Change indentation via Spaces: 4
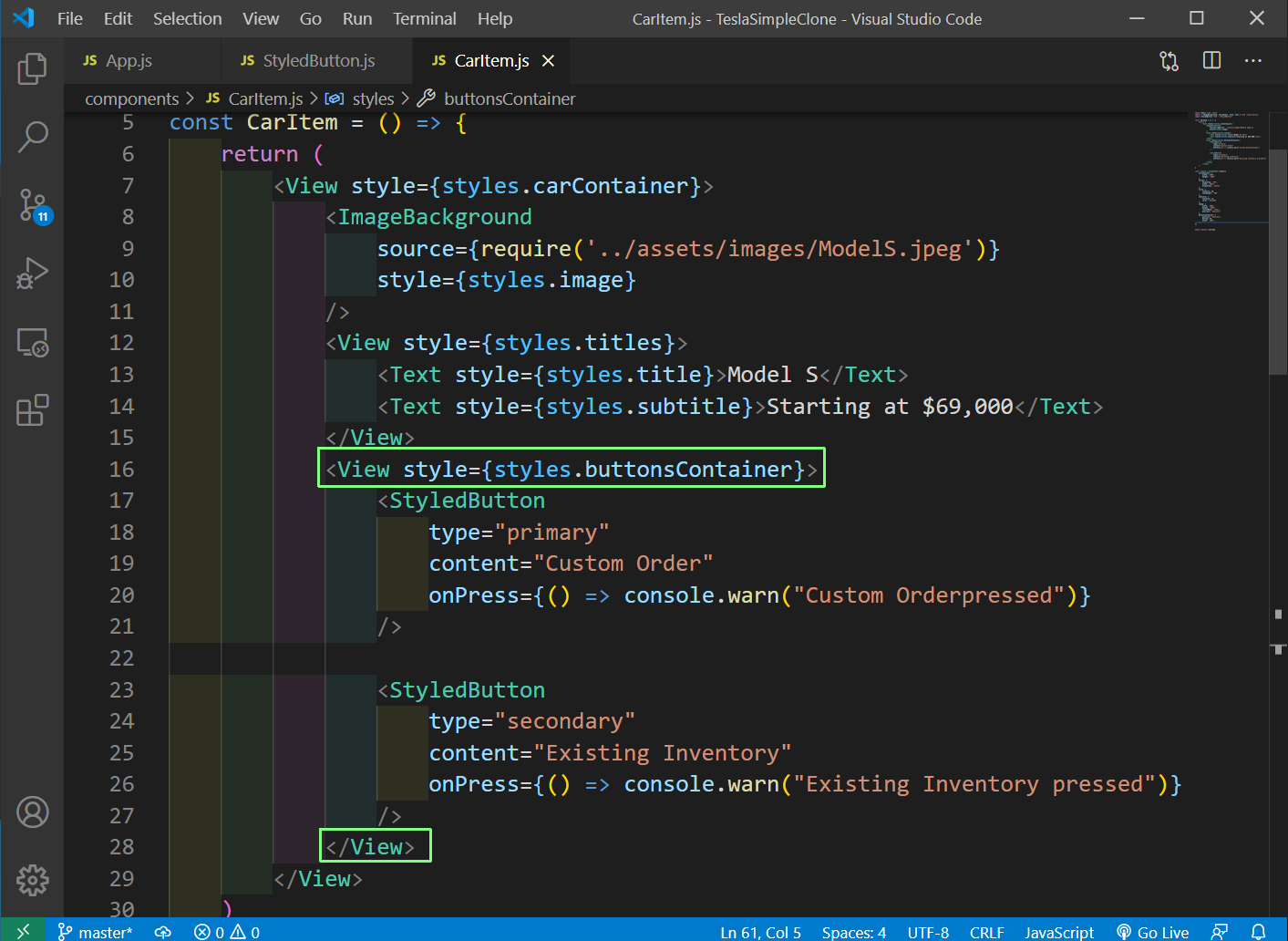 [854, 932]
